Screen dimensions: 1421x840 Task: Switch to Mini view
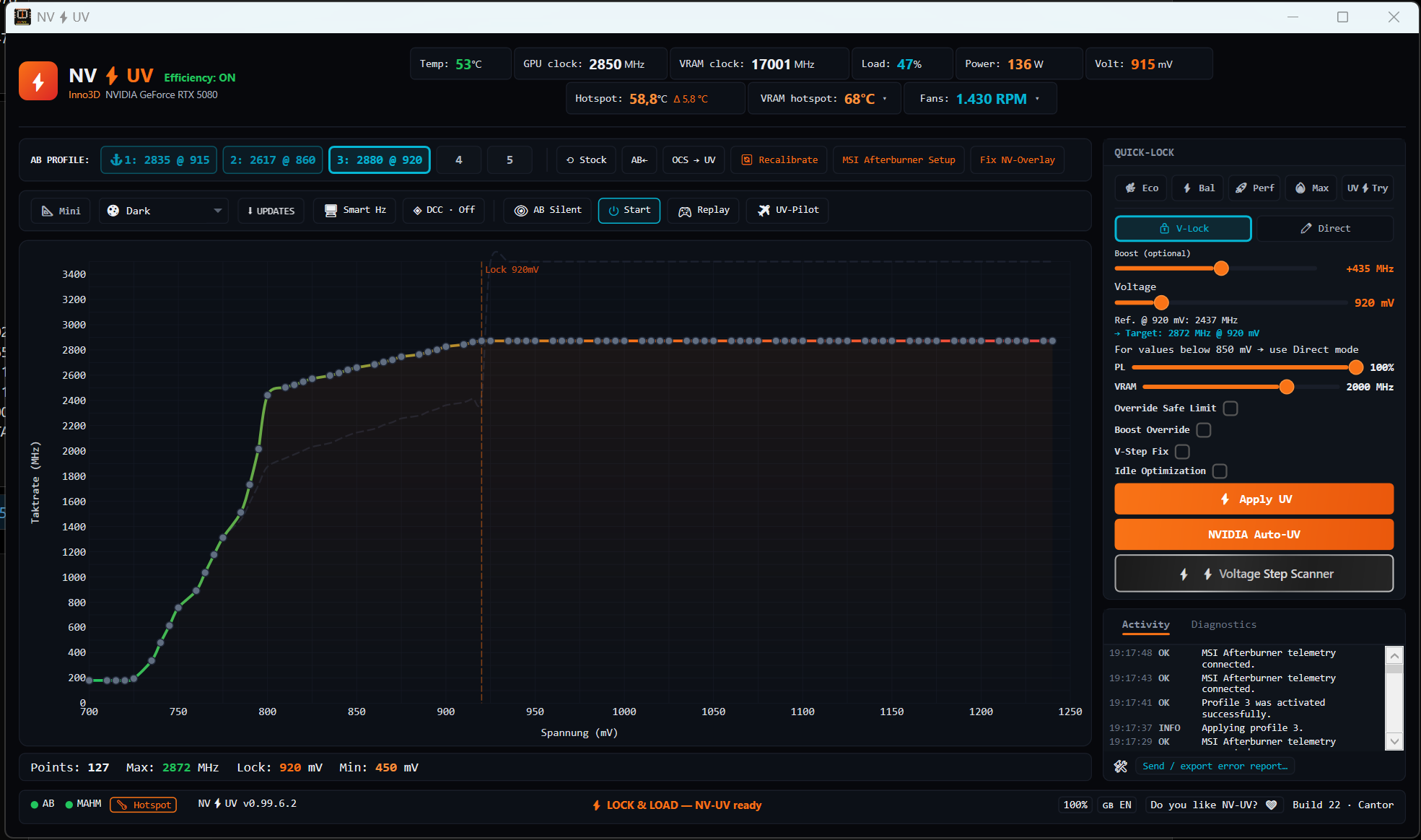(61, 211)
